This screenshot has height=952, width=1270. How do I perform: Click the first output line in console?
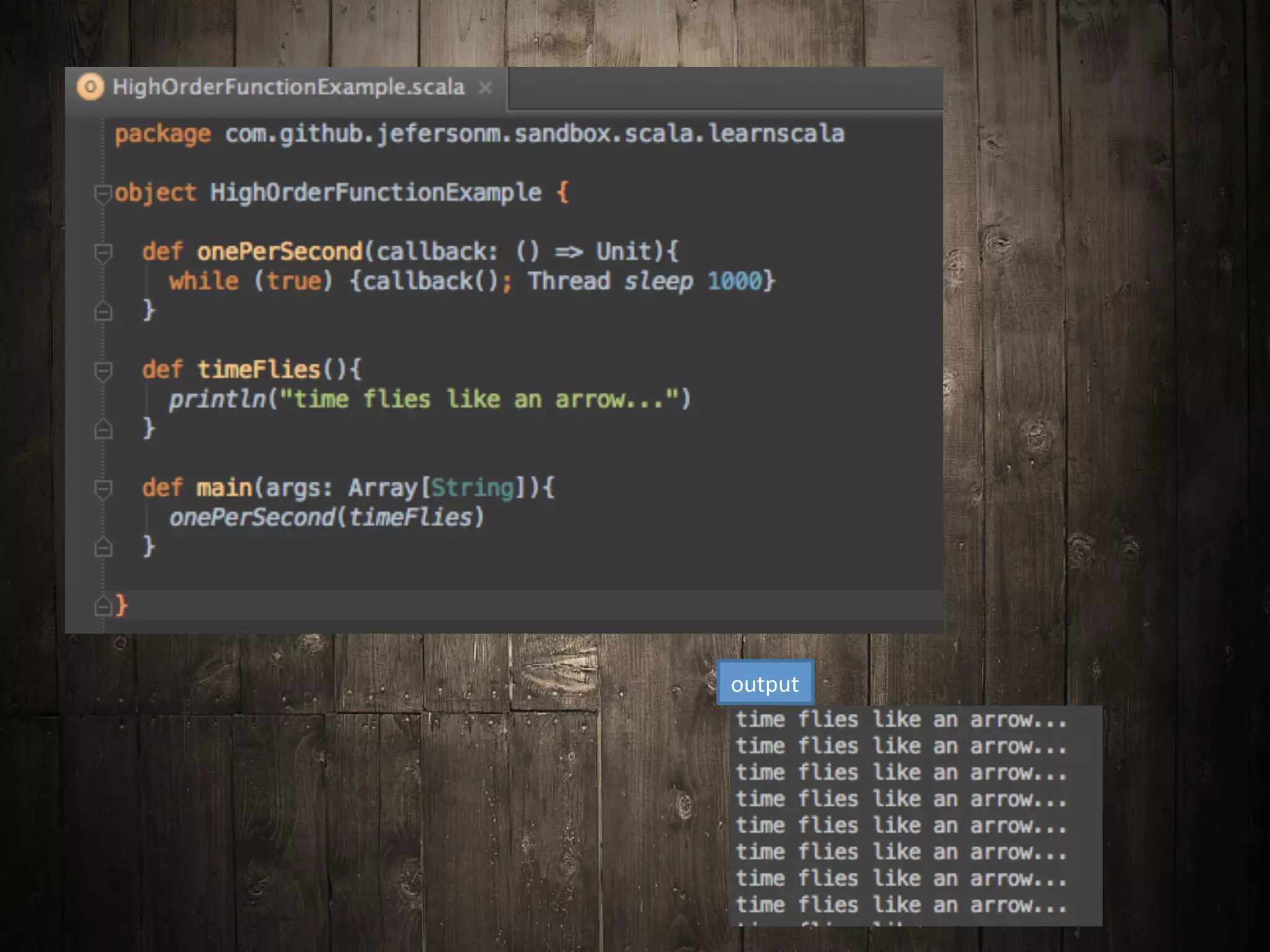pos(900,720)
